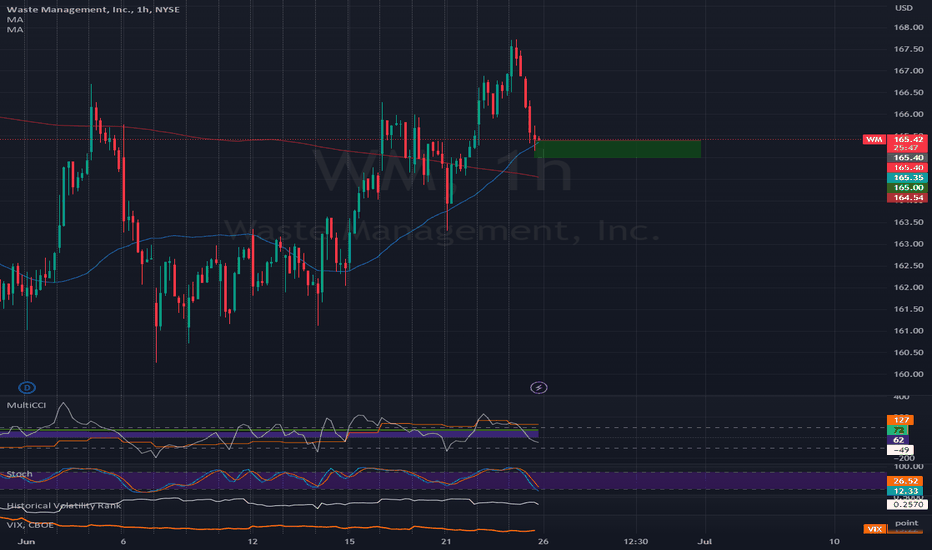Click the 162.50 price axis label

pyautogui.click(x=909, y=266)
